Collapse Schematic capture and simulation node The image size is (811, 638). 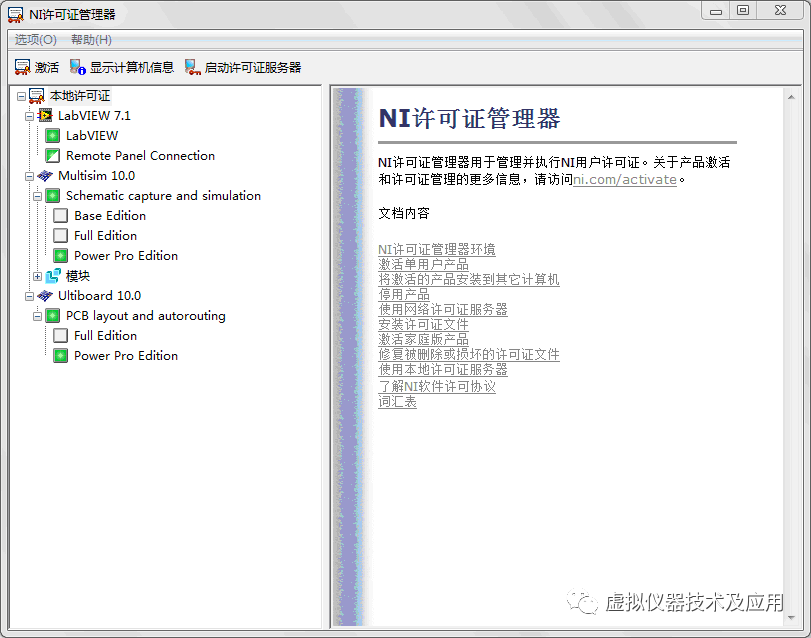coord(37,196)
